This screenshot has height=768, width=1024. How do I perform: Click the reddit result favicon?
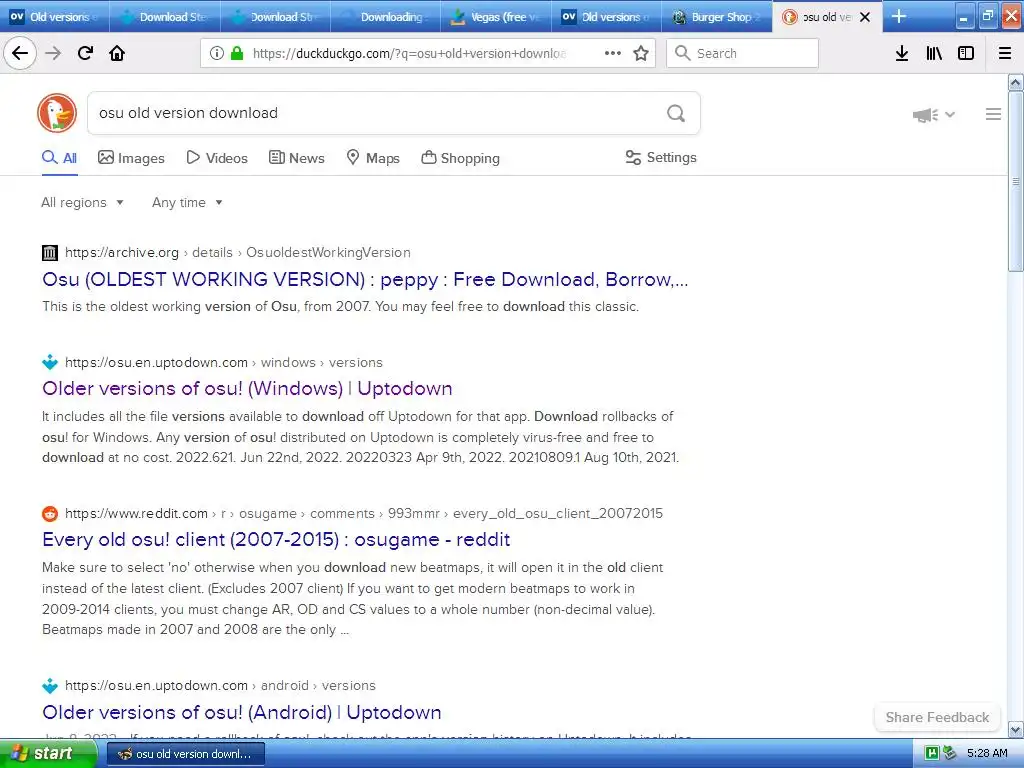click(50, 514)
